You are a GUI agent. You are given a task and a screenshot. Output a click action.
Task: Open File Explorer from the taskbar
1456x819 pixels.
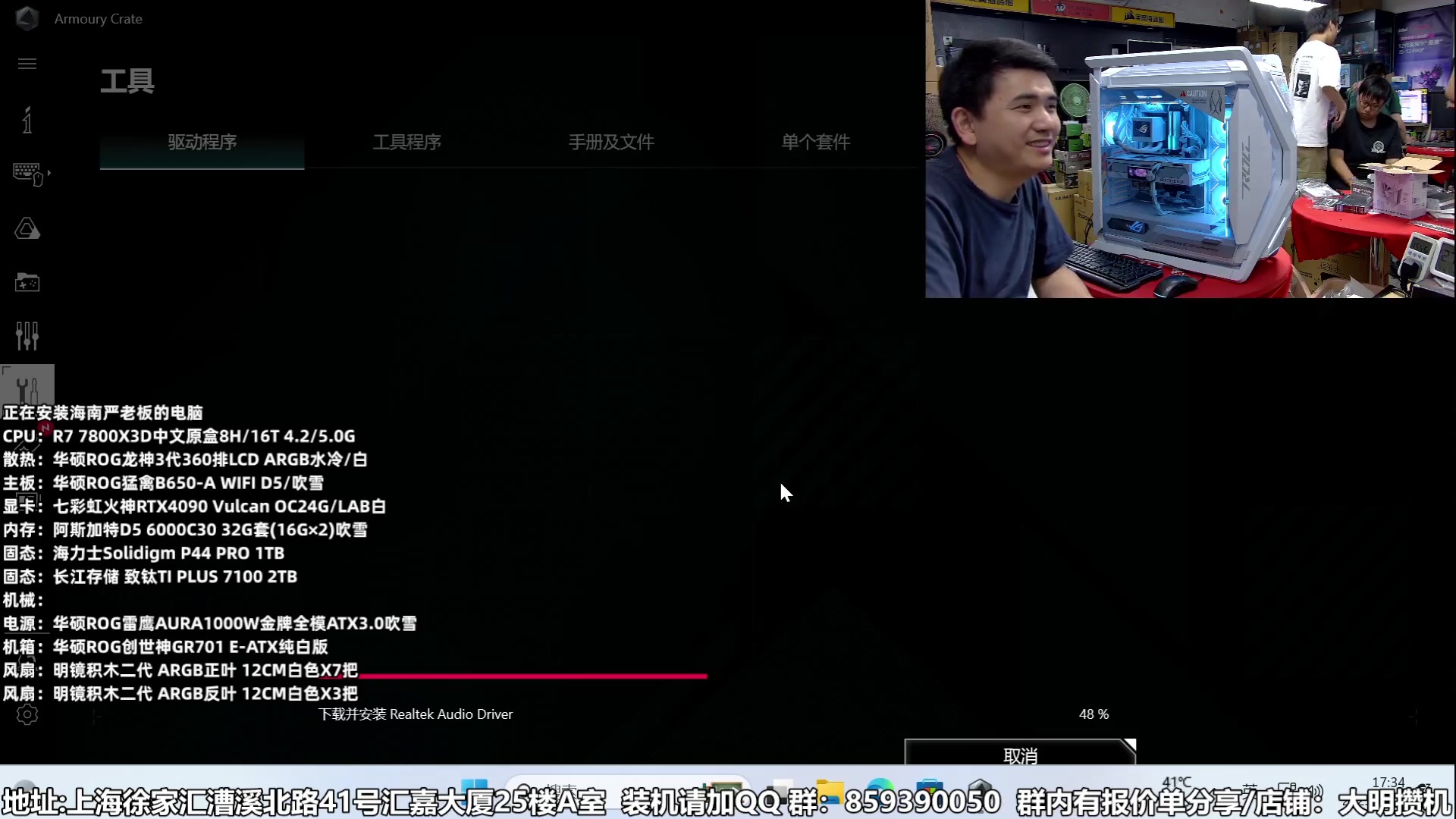pos(830,790)
